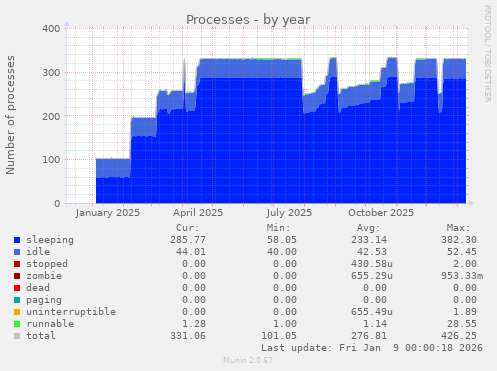Click the 'idle' legend label

[38, 252]
